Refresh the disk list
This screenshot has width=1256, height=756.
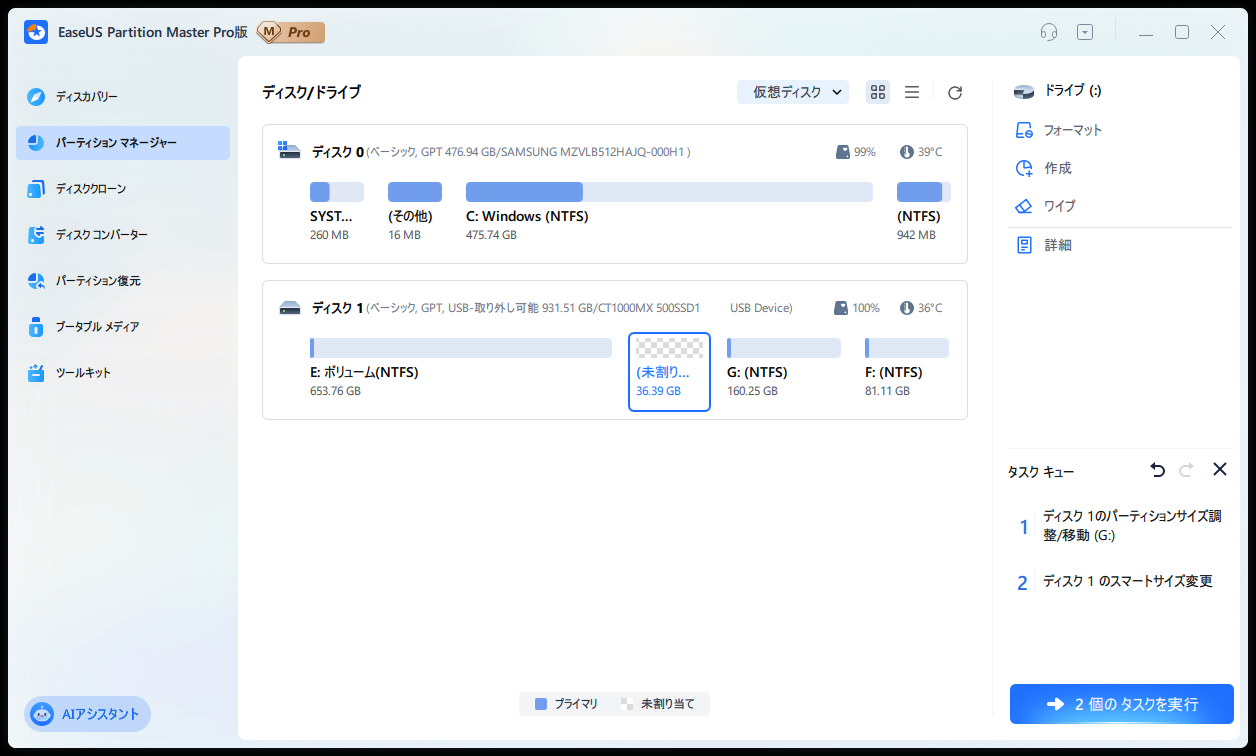pyautogui.click(x=955, y=92)
